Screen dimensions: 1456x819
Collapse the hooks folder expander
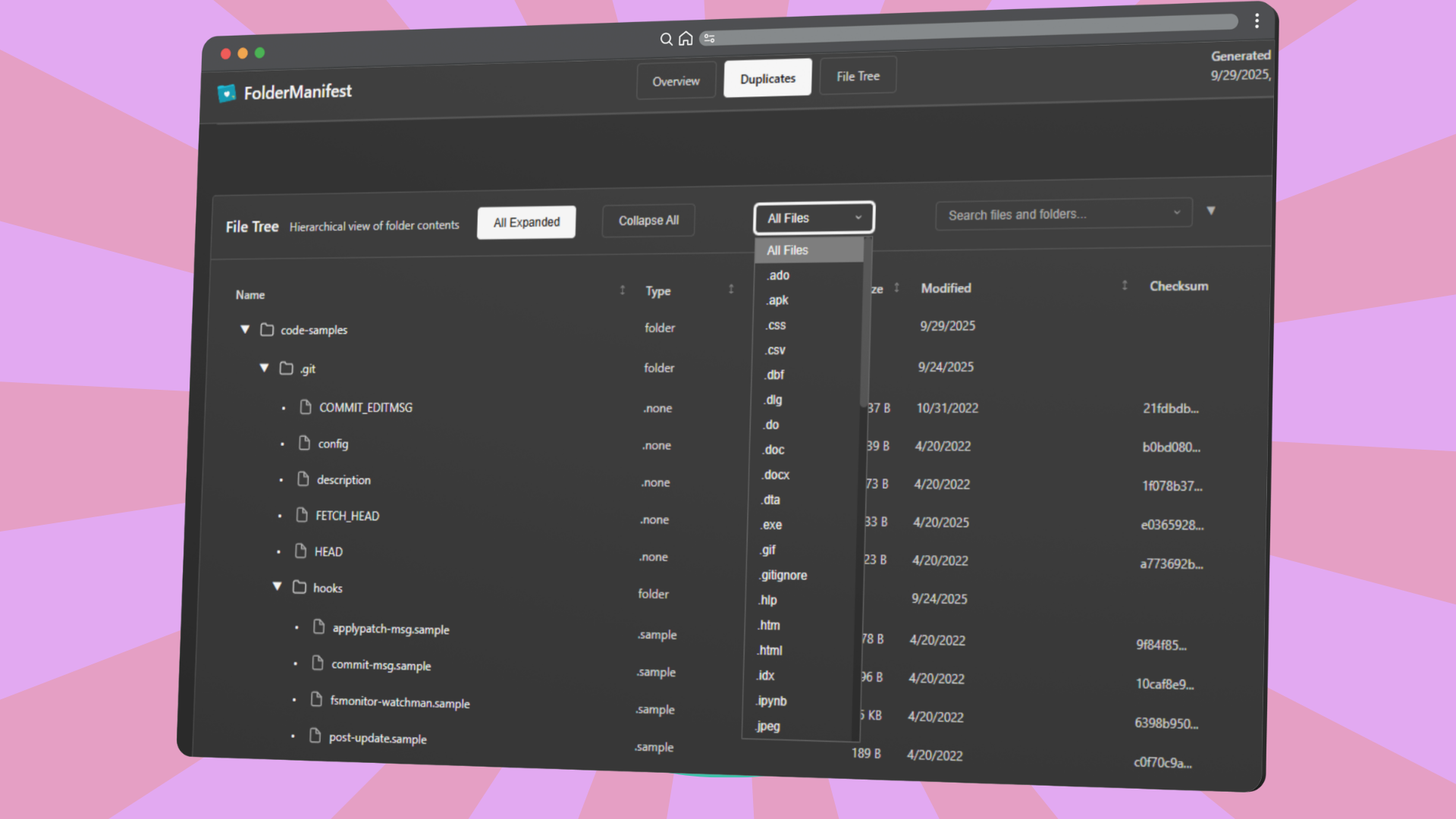(278, 586)
